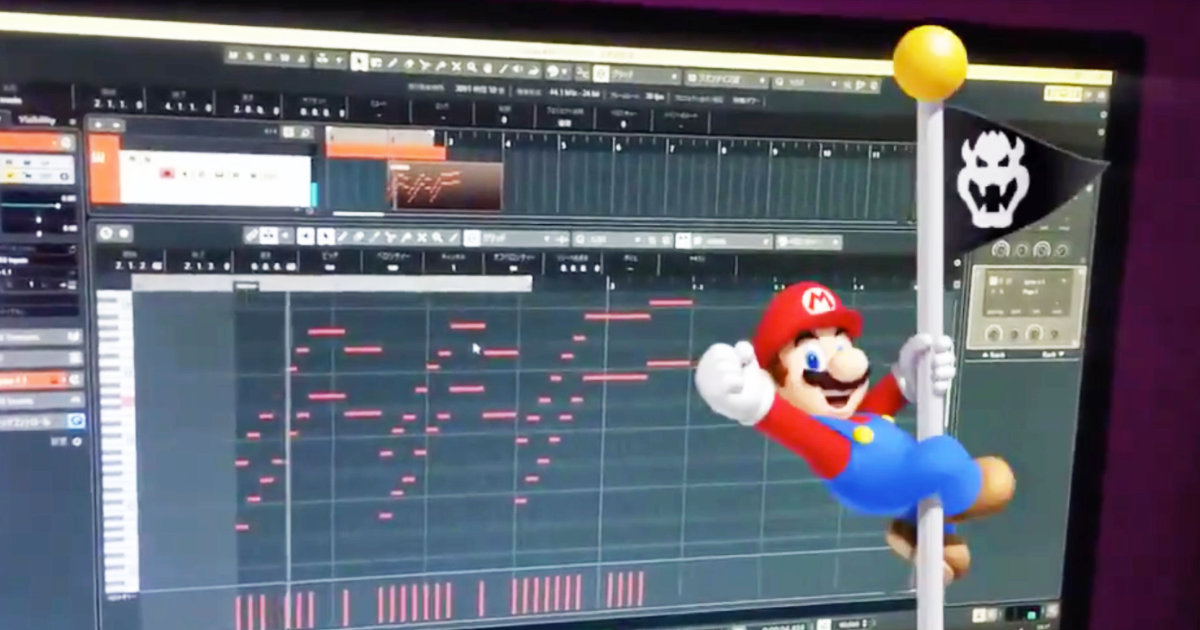Select the arrow tool in Key Editor toolbar
The image size is (1200, 630).
326,236
